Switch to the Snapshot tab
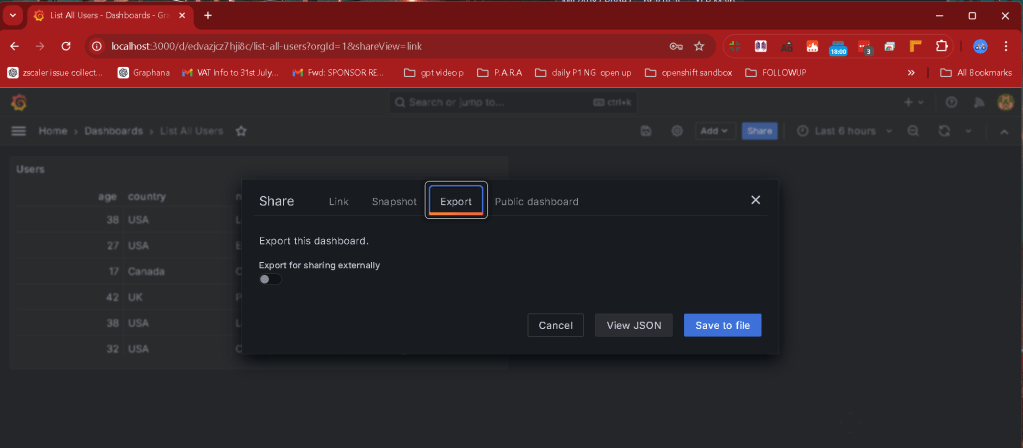Screen dimensions: 1023x448 (x=394, y=202)
